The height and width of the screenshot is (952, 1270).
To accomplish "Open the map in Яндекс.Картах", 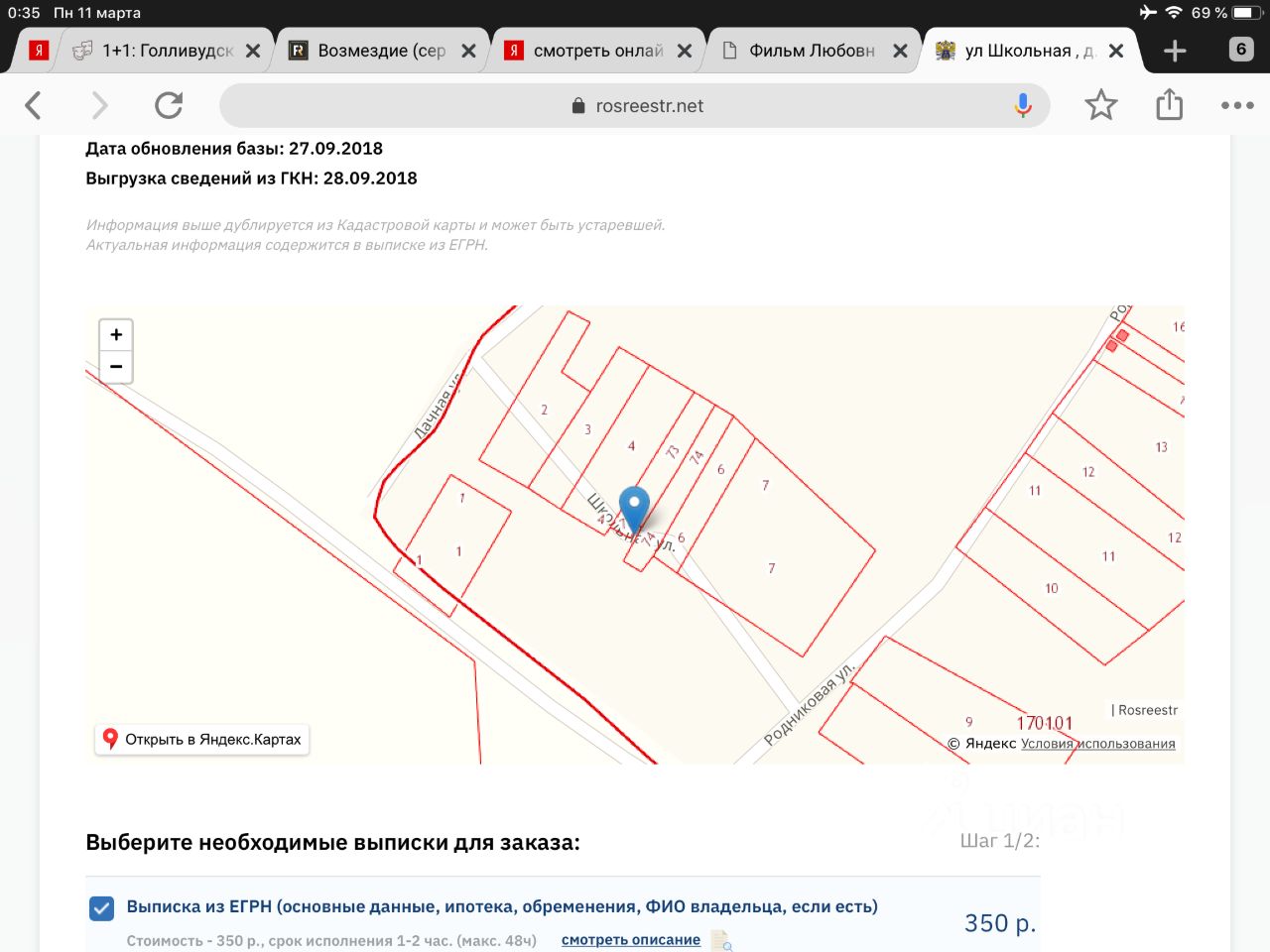I will pyautogui.click(x=202, y=740).
